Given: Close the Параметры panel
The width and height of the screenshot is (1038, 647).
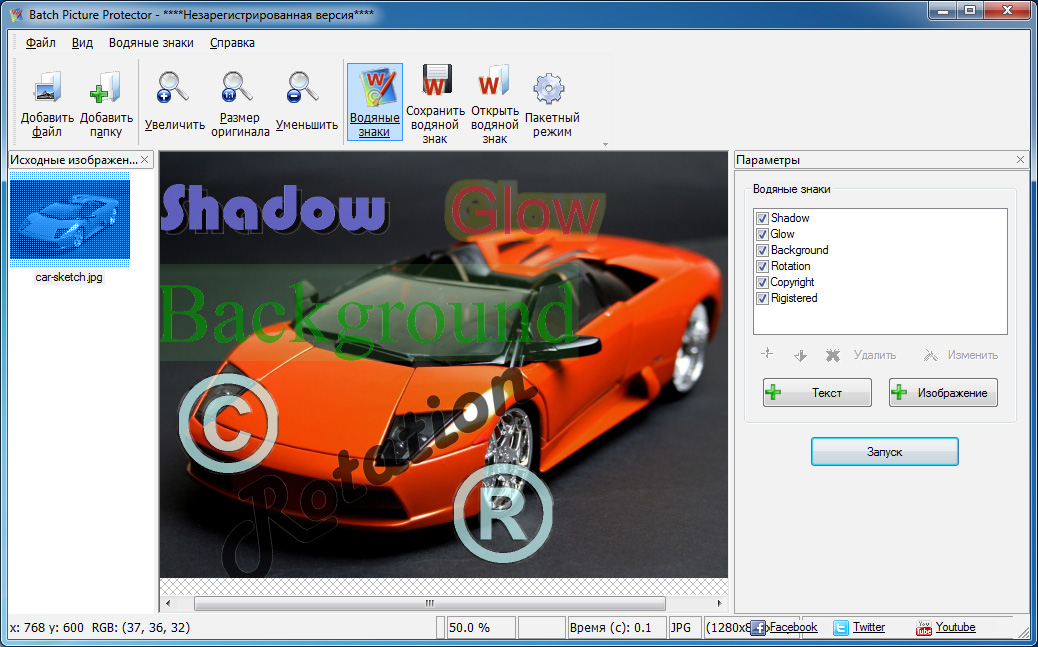Looking at the screenshot, I should [x=1020, y=160].
